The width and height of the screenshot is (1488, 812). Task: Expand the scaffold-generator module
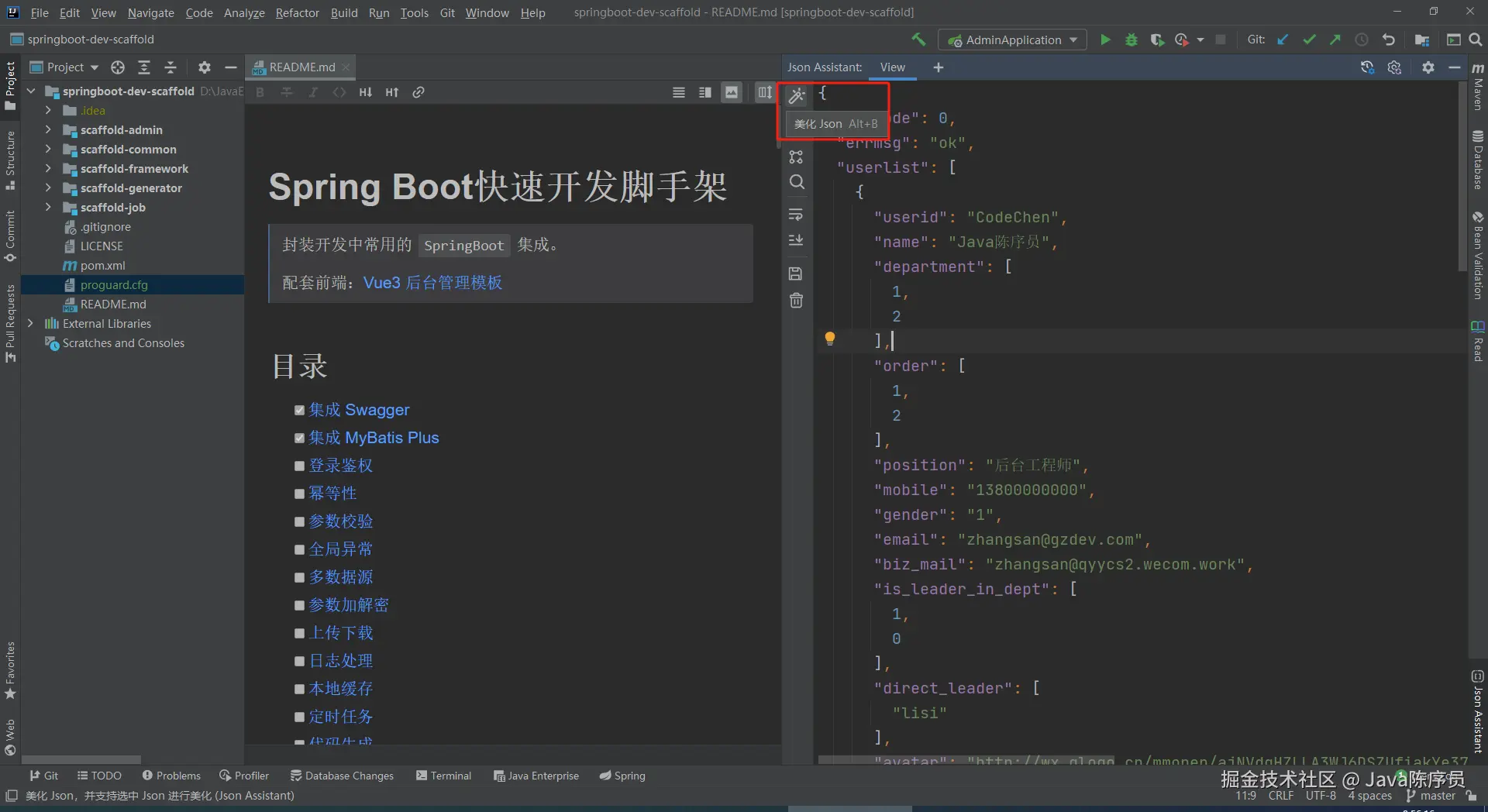point(48,188)
